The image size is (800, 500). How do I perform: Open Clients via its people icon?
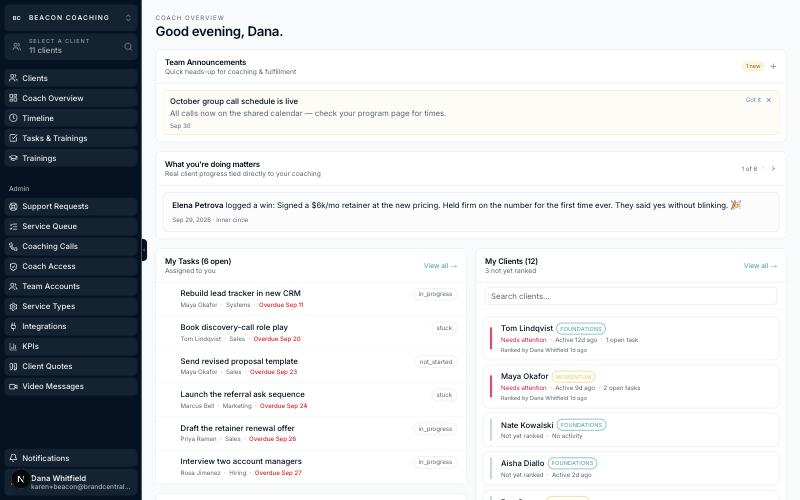click(x=13, y=78)
